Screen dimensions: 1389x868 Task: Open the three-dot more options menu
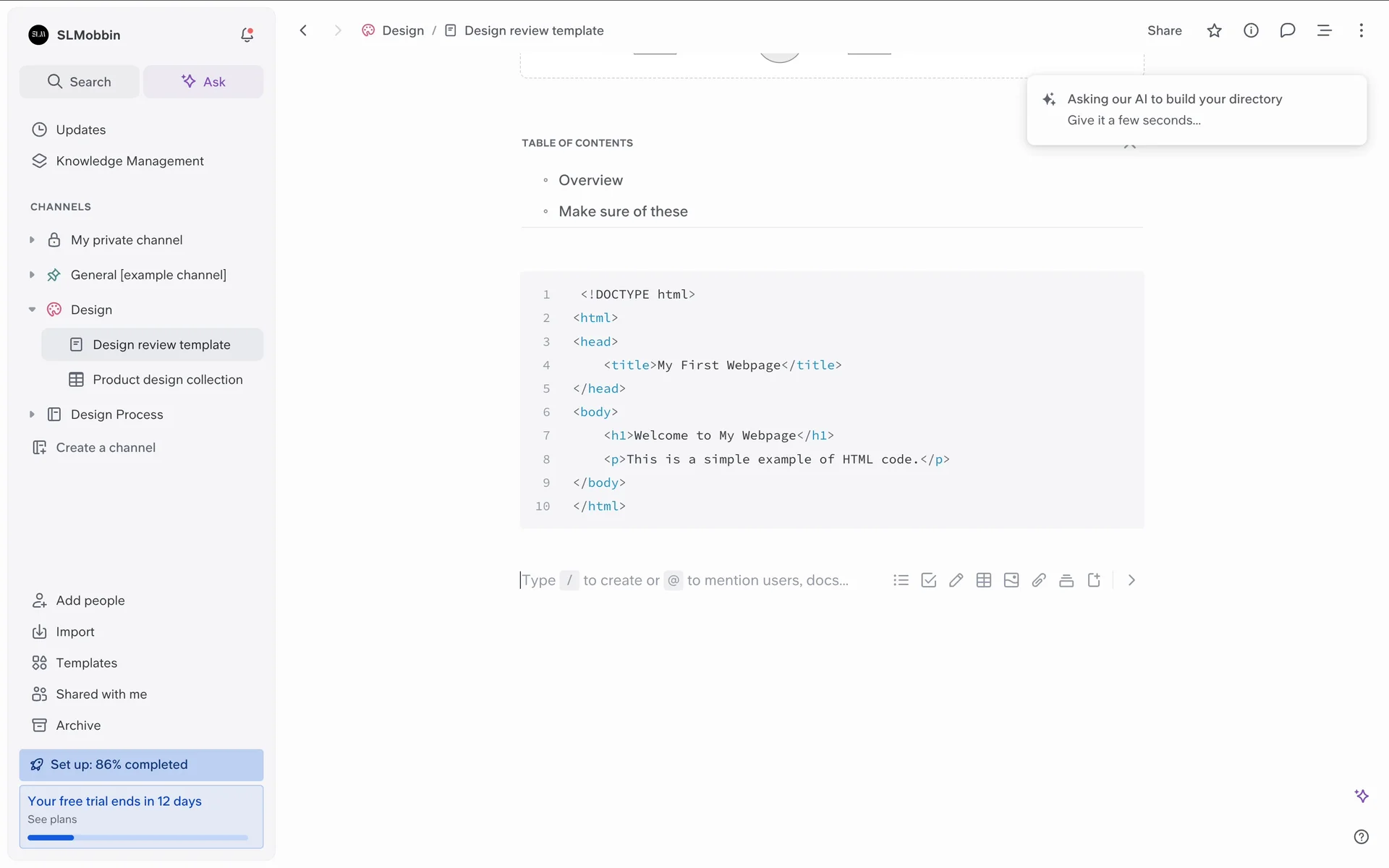pyautogui.click(x=1361, y=30)
